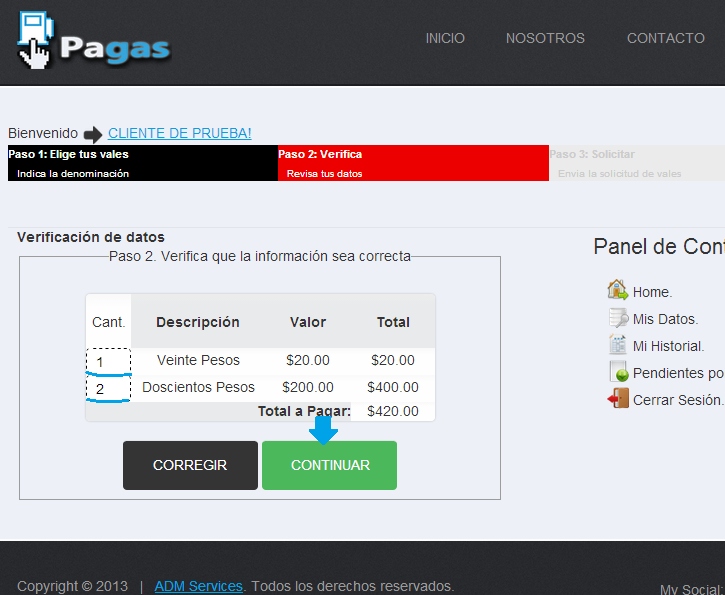The image size is (725, 595).
Task: Click the Pagas logo icon
Action: [x=35, y=40]
